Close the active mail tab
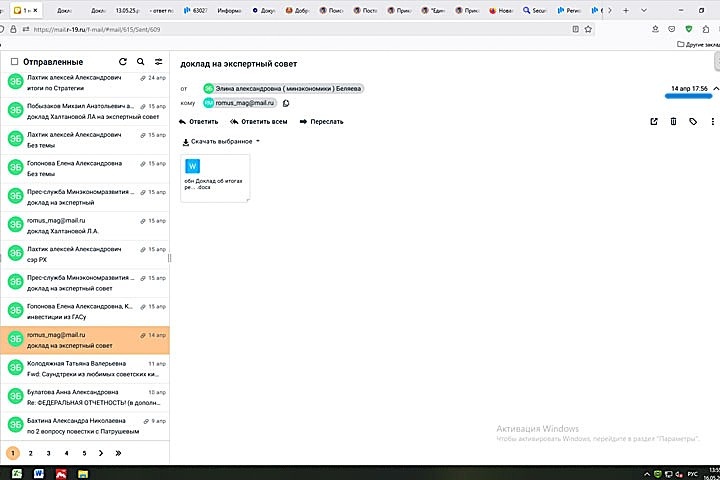 [x=35, y=10]
